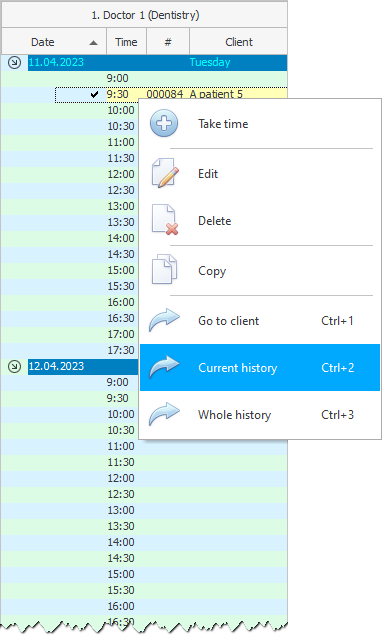Select 16:00 slot on 11.04.2023
382x637 pixels.
tap(121, 302)
